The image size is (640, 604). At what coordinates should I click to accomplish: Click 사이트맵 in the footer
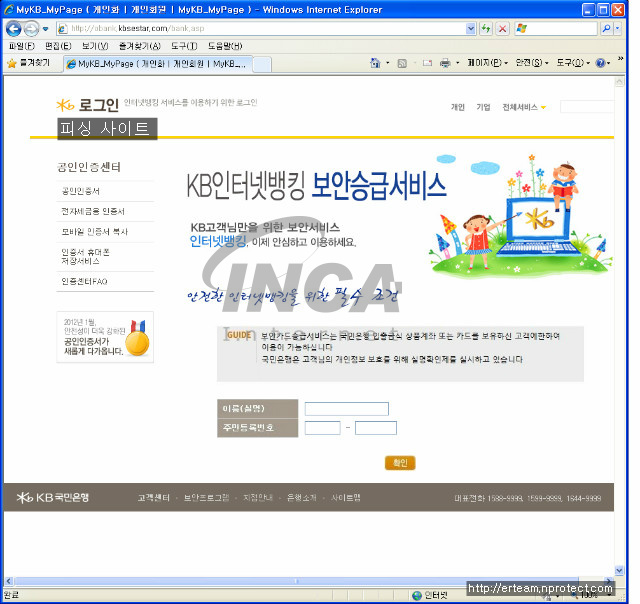pos(346,498)
